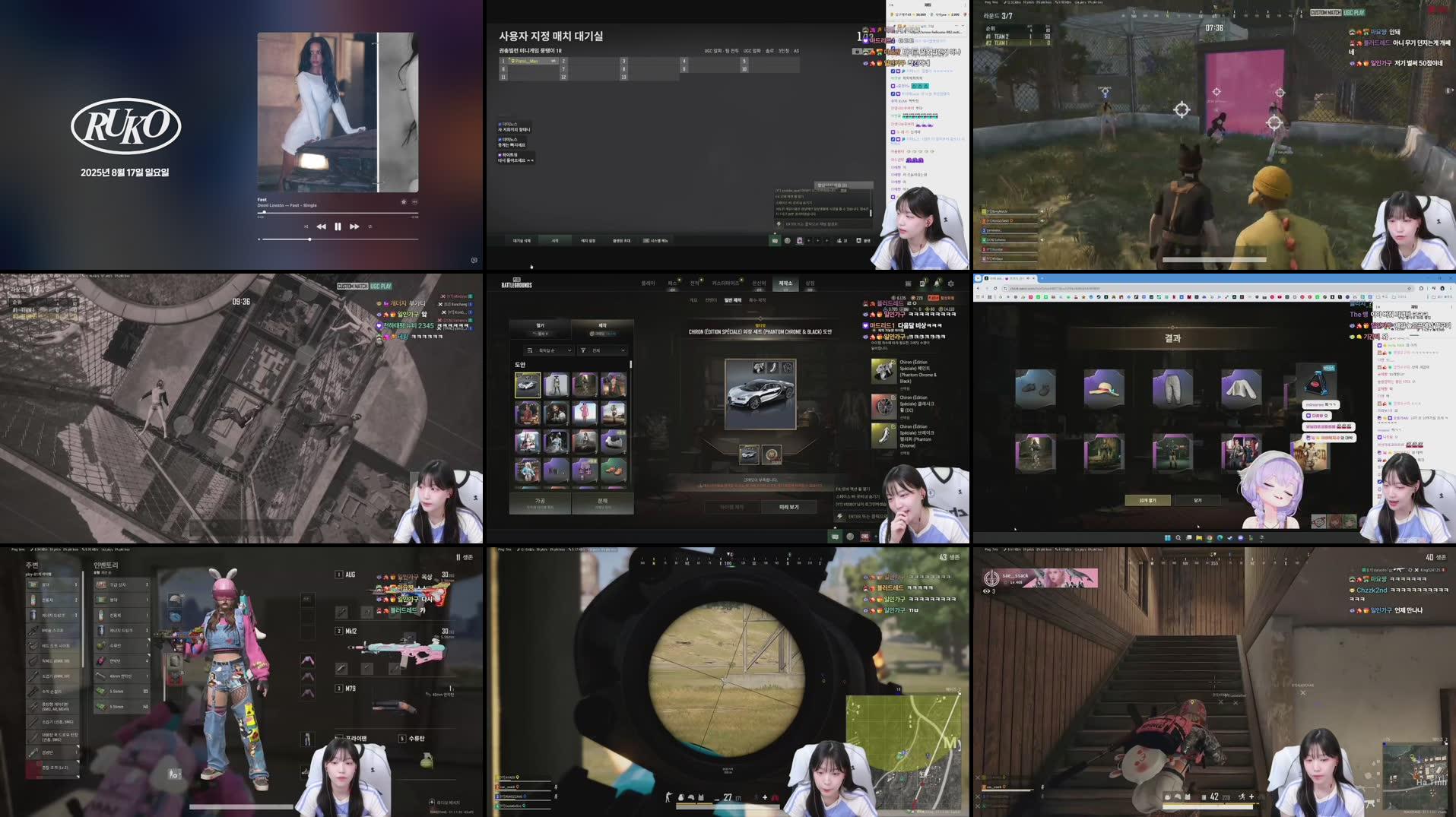The width and height of the screenshot is (1456, 817).
Task: Open the PUBG notifications bell
Action: [x=937, y=283]
